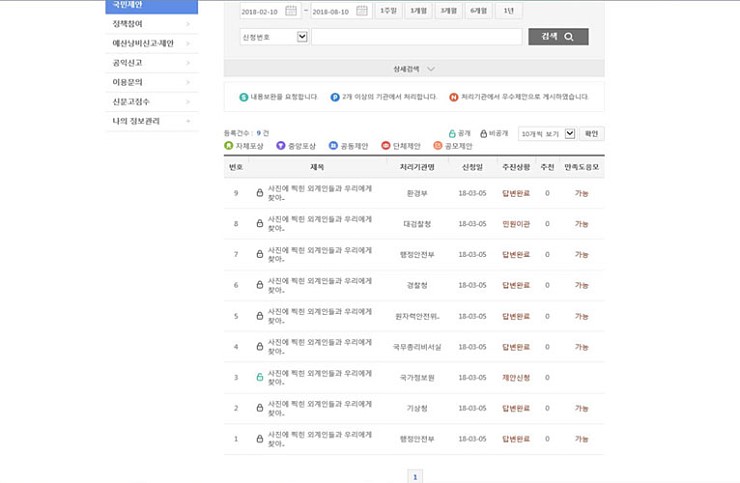Open the 공익신고 sidebar menu item
The height and width of the screenshot is (483, 740).
tap(152, 63)
